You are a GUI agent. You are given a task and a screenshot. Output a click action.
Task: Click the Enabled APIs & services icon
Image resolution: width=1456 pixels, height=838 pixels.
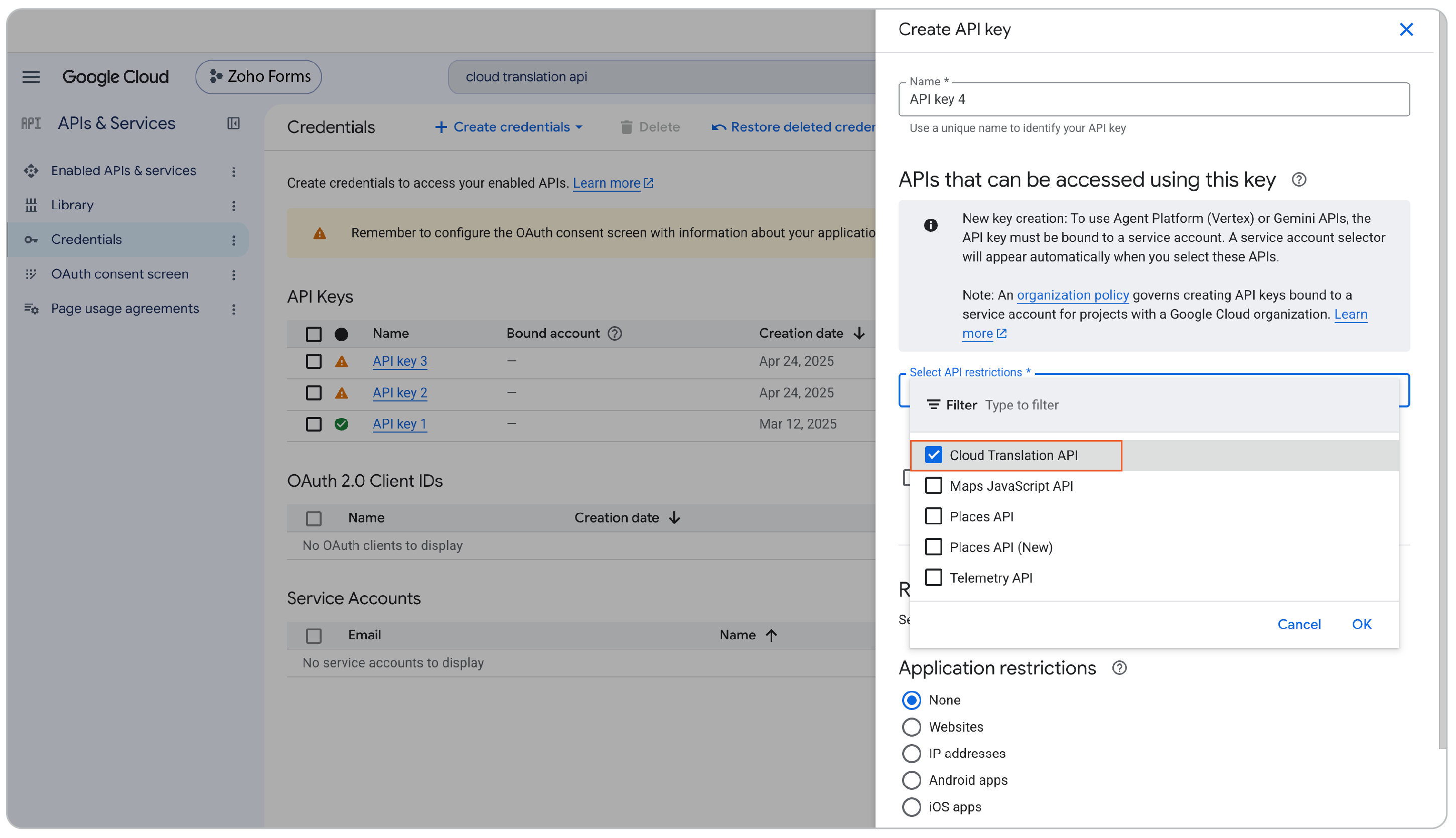[31, 171]
